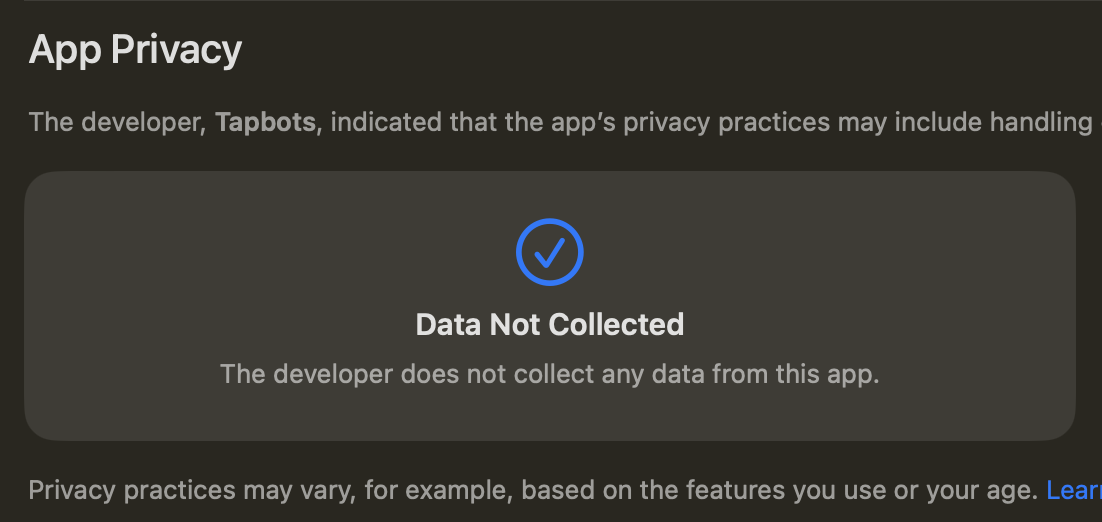This screenshot has height=522, width=1102.
Task: Click the words 'may include handling' in description
Action: [965, 123]
